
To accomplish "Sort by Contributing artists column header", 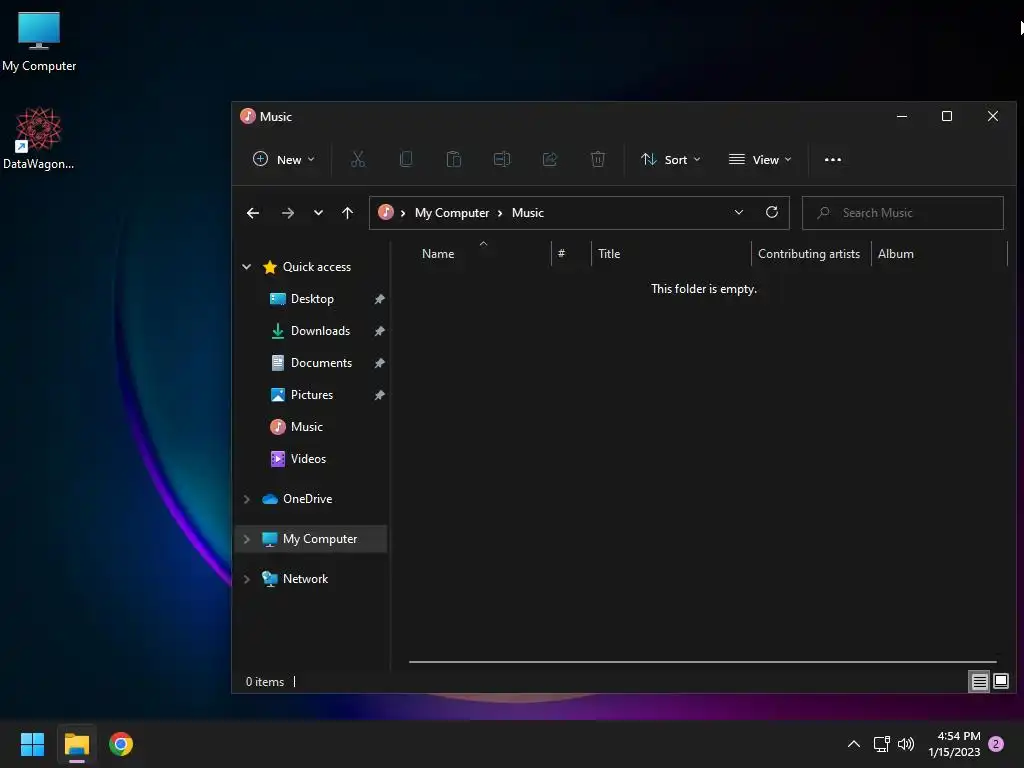I will tap(811, 254).
